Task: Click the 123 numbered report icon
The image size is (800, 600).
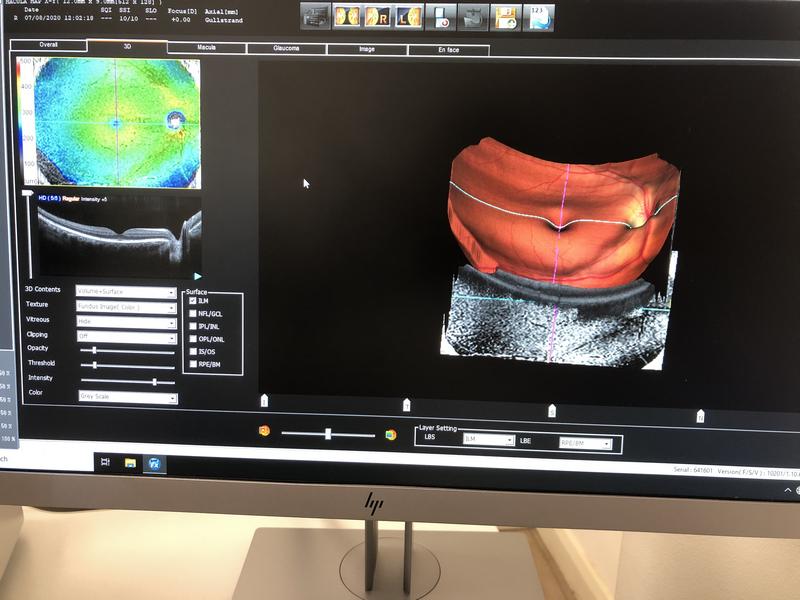Action: 539,17
